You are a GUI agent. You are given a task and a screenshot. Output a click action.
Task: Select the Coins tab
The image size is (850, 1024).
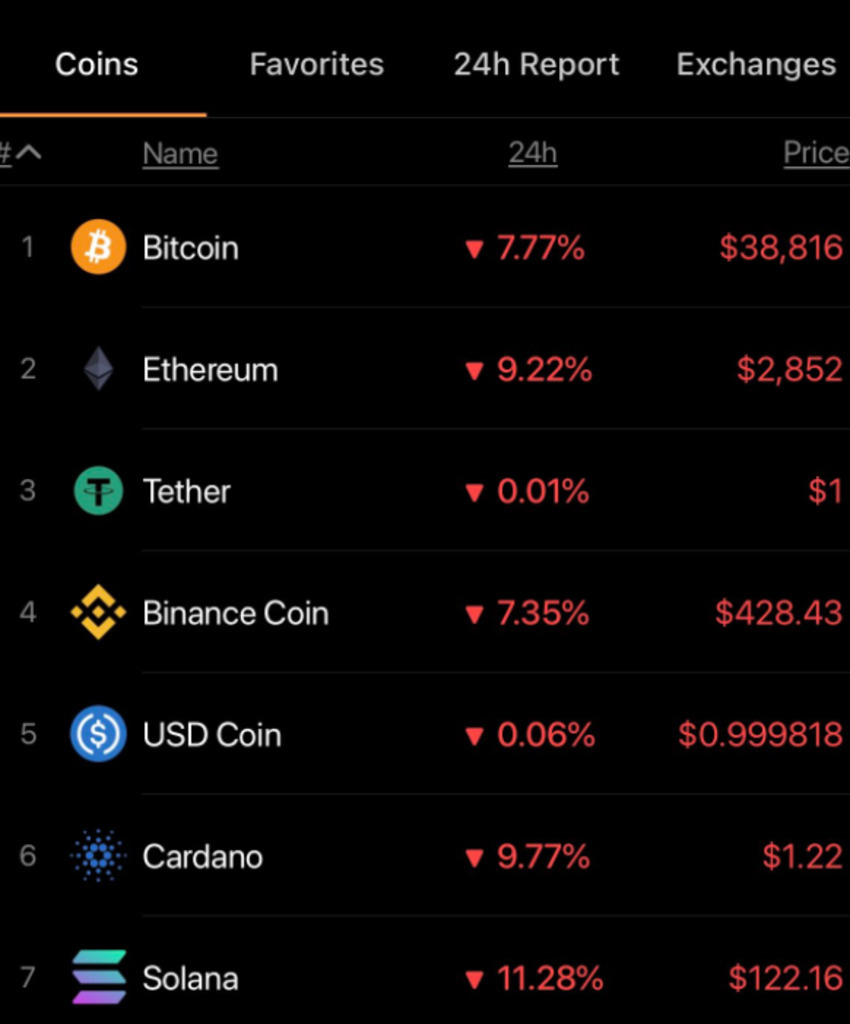pos(97,64)
